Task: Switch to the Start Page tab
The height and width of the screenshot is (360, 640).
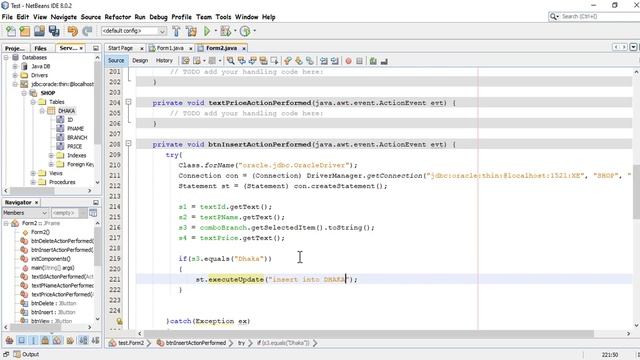Action: pyautogui.click(x=124, y=48)
